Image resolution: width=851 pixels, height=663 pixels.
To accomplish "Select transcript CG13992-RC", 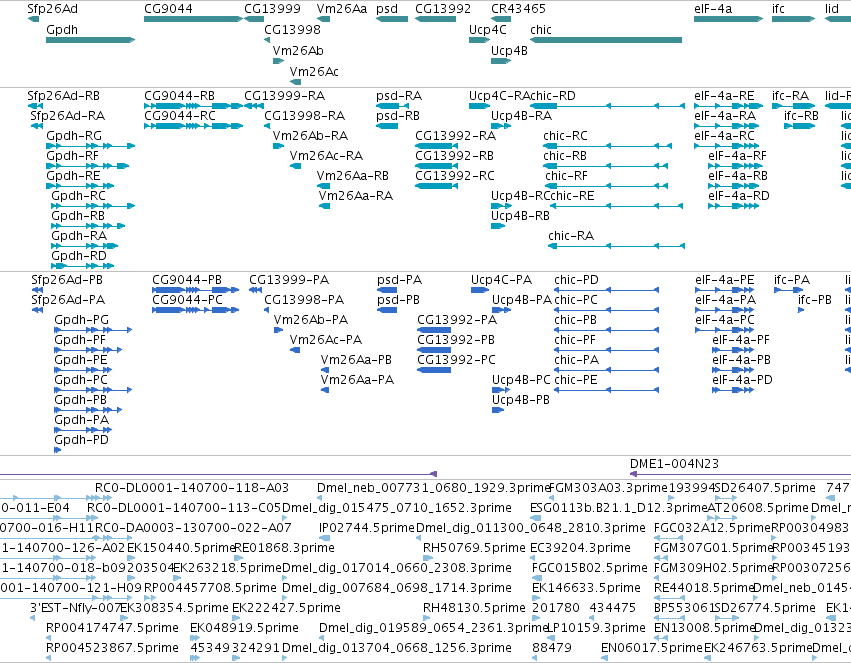I will 435,186.
